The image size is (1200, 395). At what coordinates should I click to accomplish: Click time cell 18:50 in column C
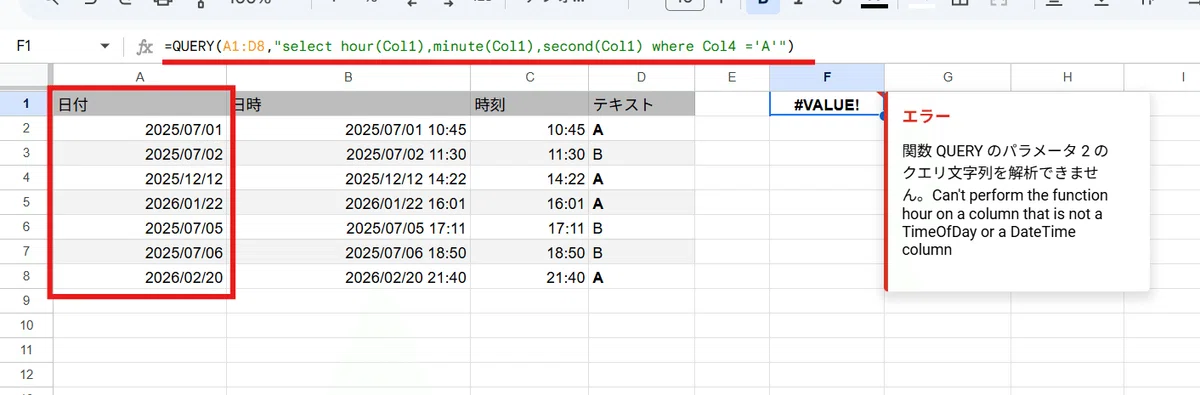[x=529, y=252]
